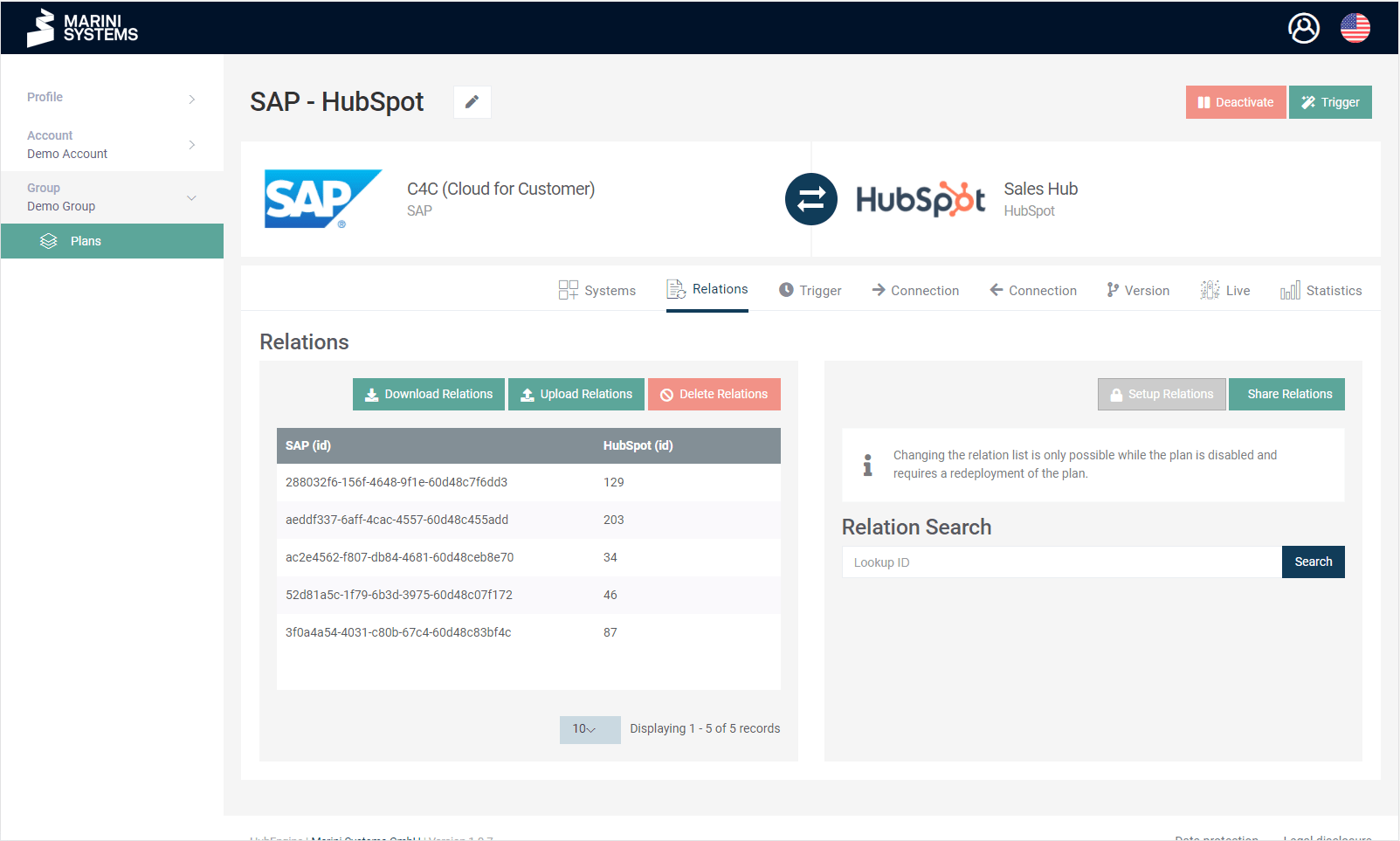This screenshot has height=841, width=1400.
Task: Open the left-arrow Connection tab
Action: pyautogui.click(x=1033, y=290)
